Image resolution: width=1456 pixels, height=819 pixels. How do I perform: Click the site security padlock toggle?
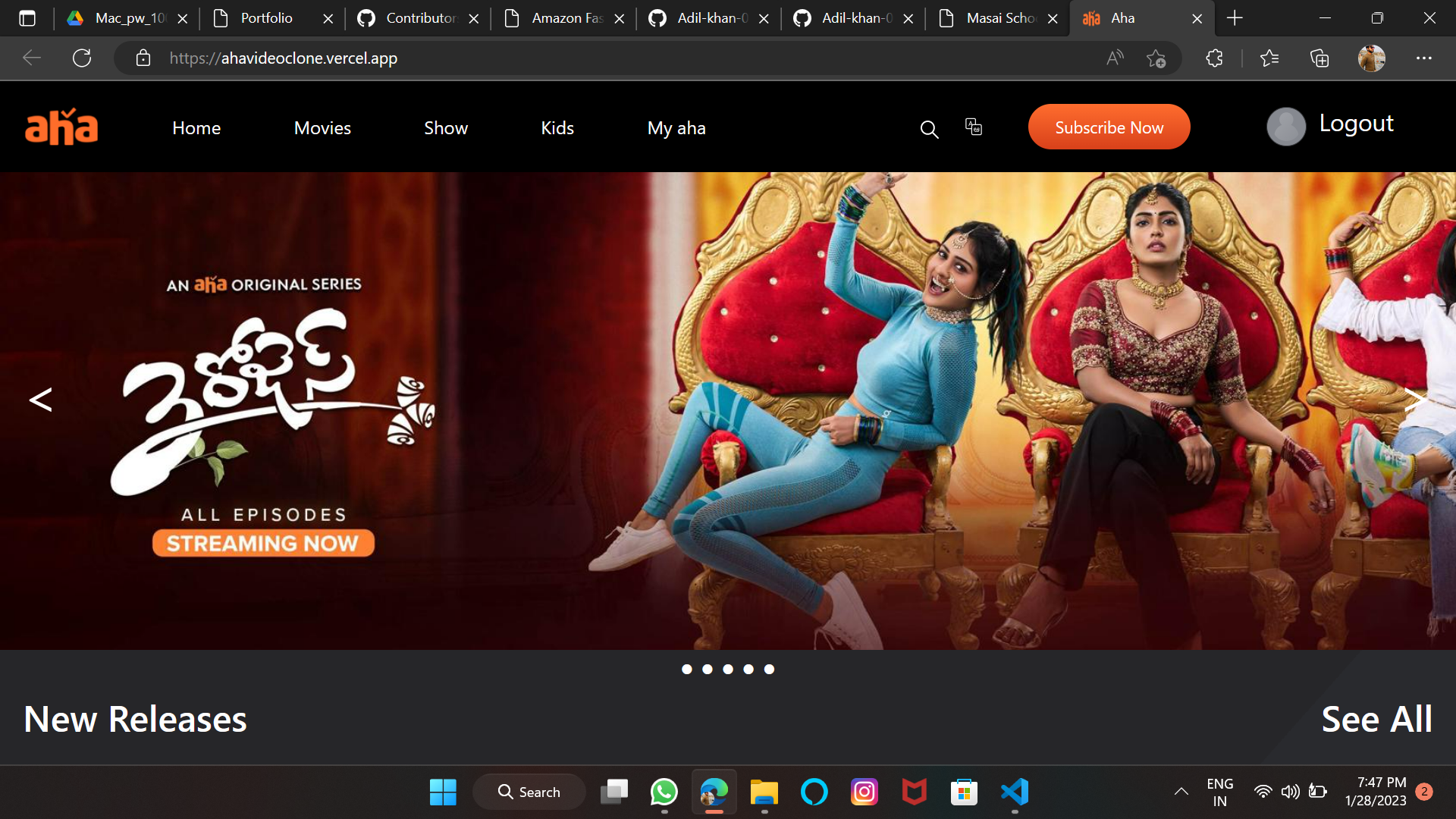click(x=143, y=58)
